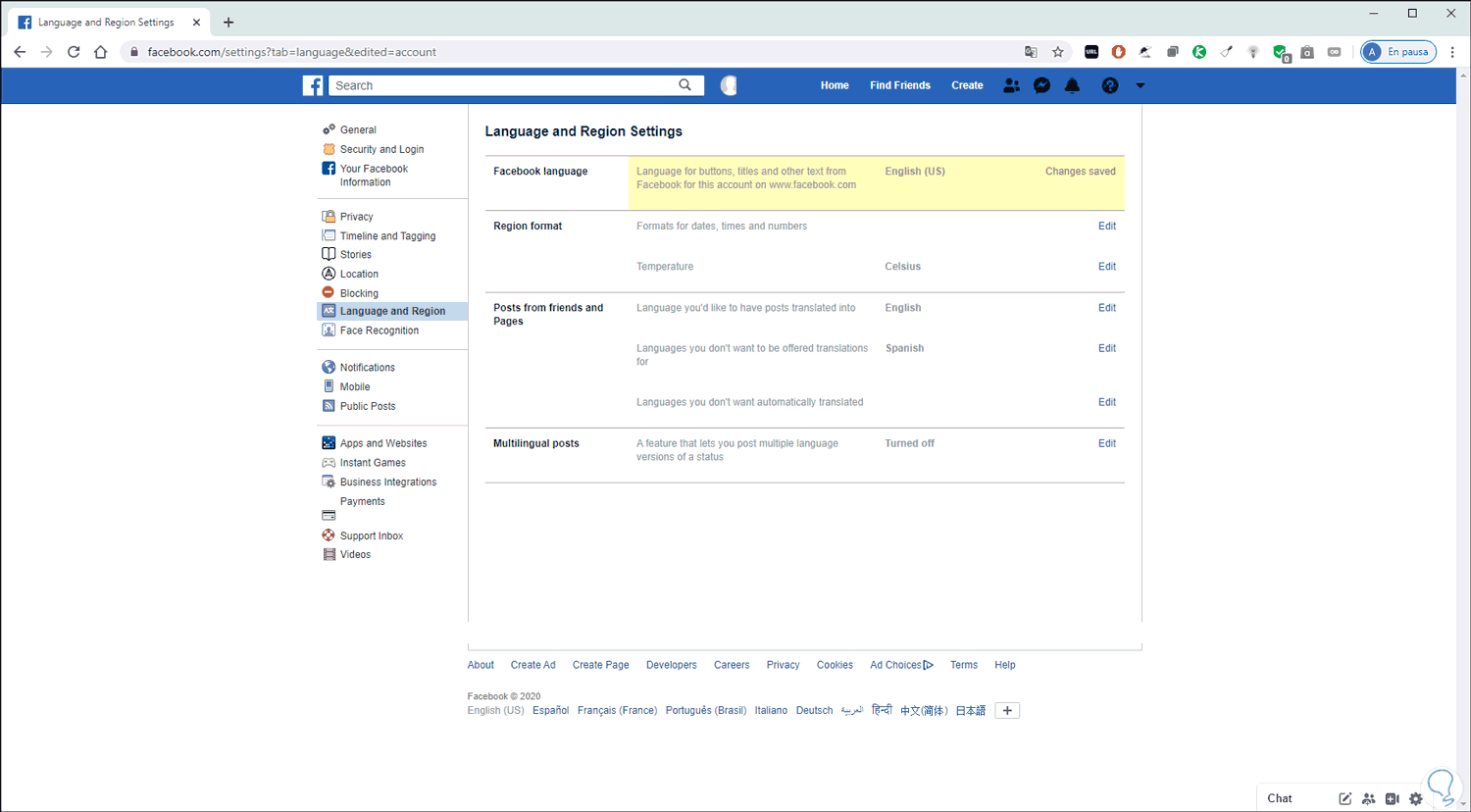1471x812 pixels.
Task: Click Find Friends in top navigation
Action: (900, 85)
